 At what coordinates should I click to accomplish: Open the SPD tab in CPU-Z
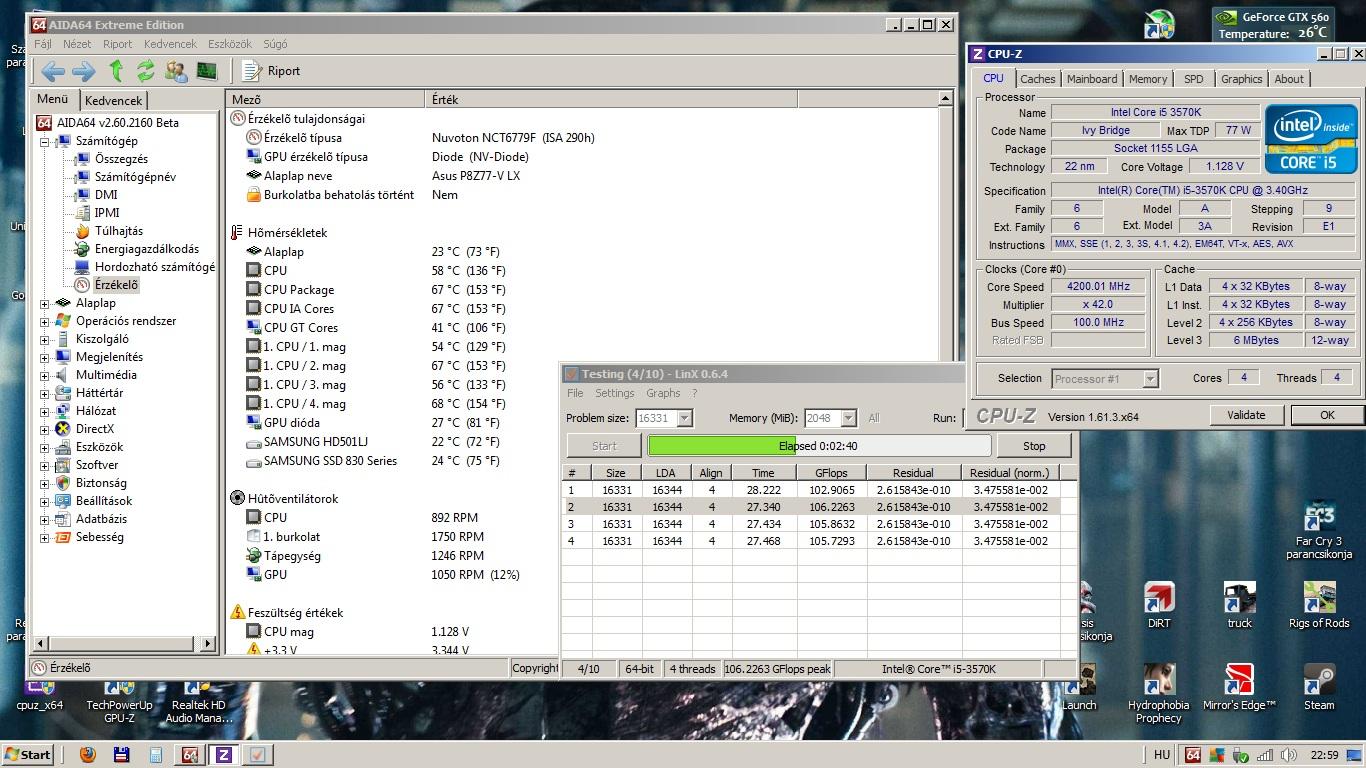point(1194,79)
